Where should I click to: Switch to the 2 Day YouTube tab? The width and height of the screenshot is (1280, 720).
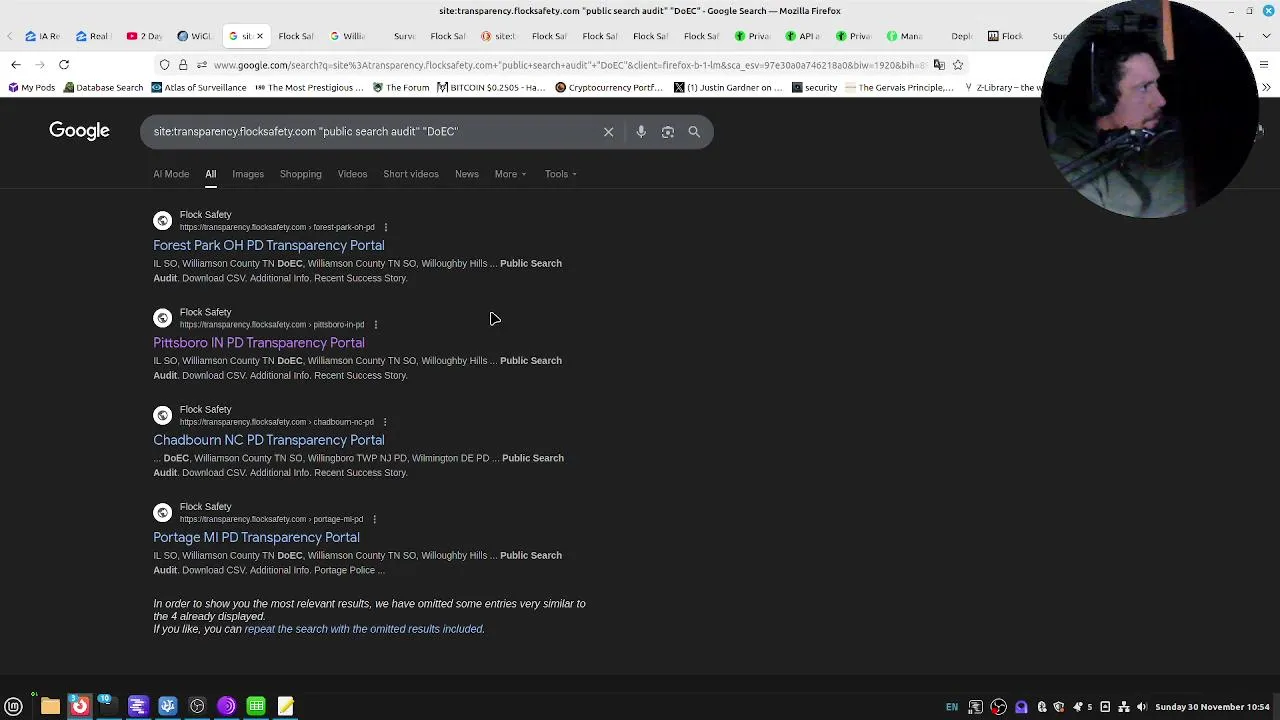coord(144,36)
